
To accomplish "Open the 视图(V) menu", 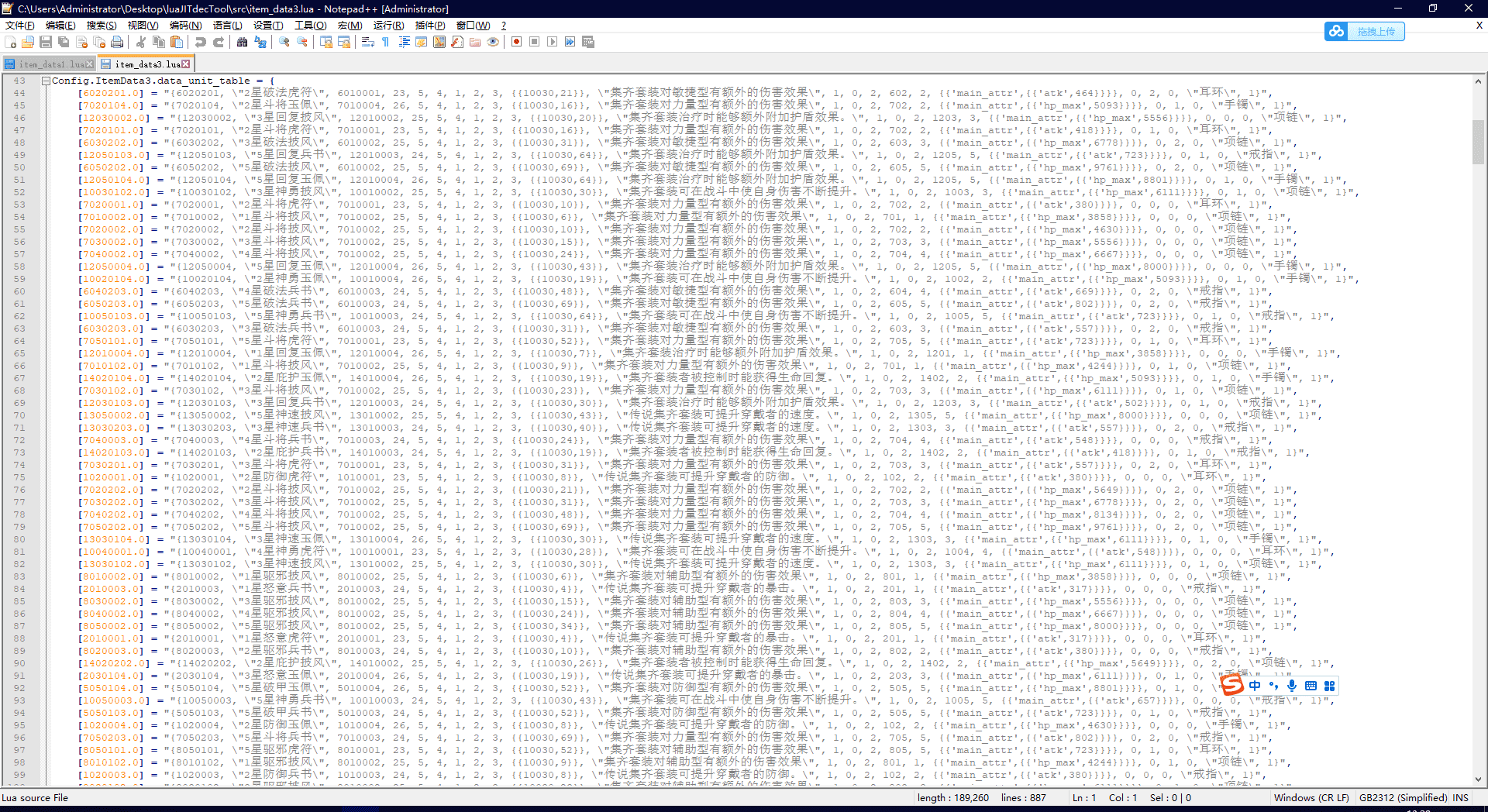I will (x=143, y=26).
